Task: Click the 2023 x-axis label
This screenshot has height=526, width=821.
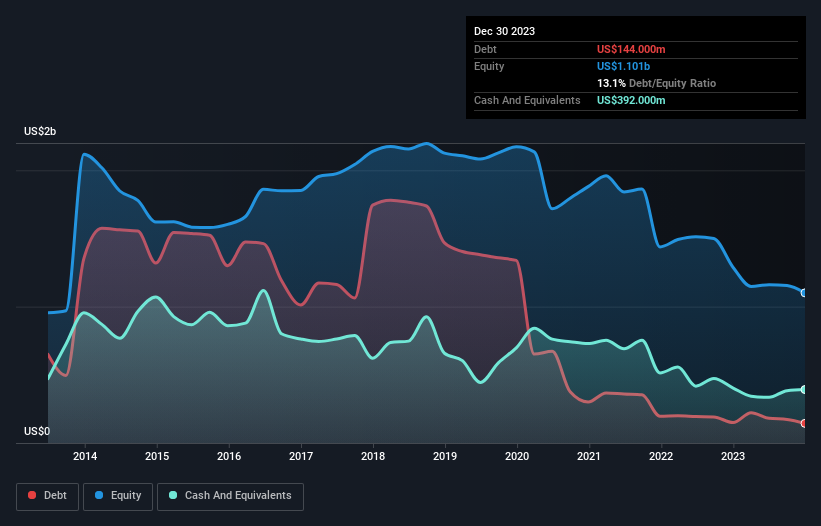Action: pos(733,456)
